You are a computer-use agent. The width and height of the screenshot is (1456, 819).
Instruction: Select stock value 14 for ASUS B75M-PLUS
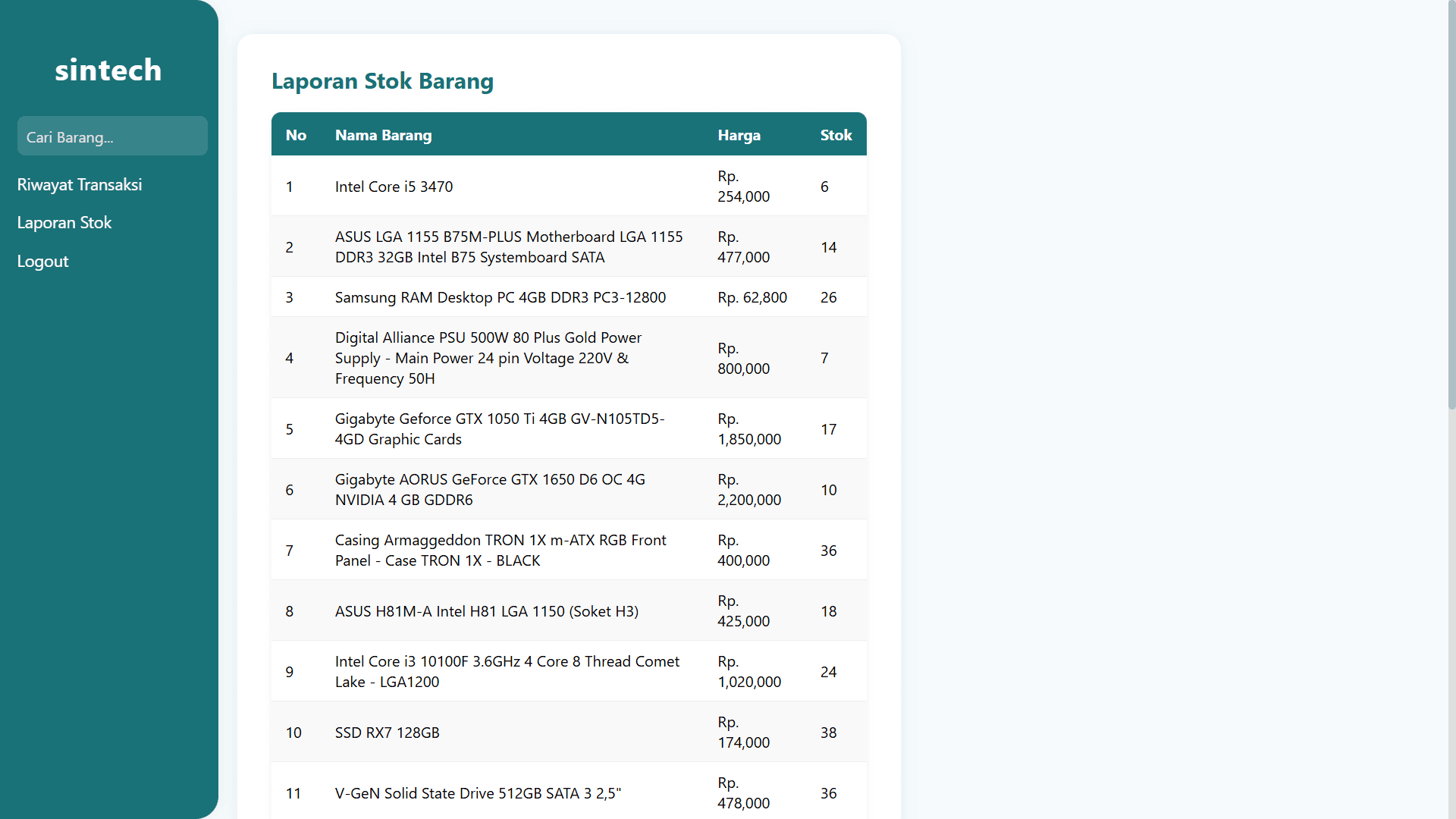click(829, 247)
